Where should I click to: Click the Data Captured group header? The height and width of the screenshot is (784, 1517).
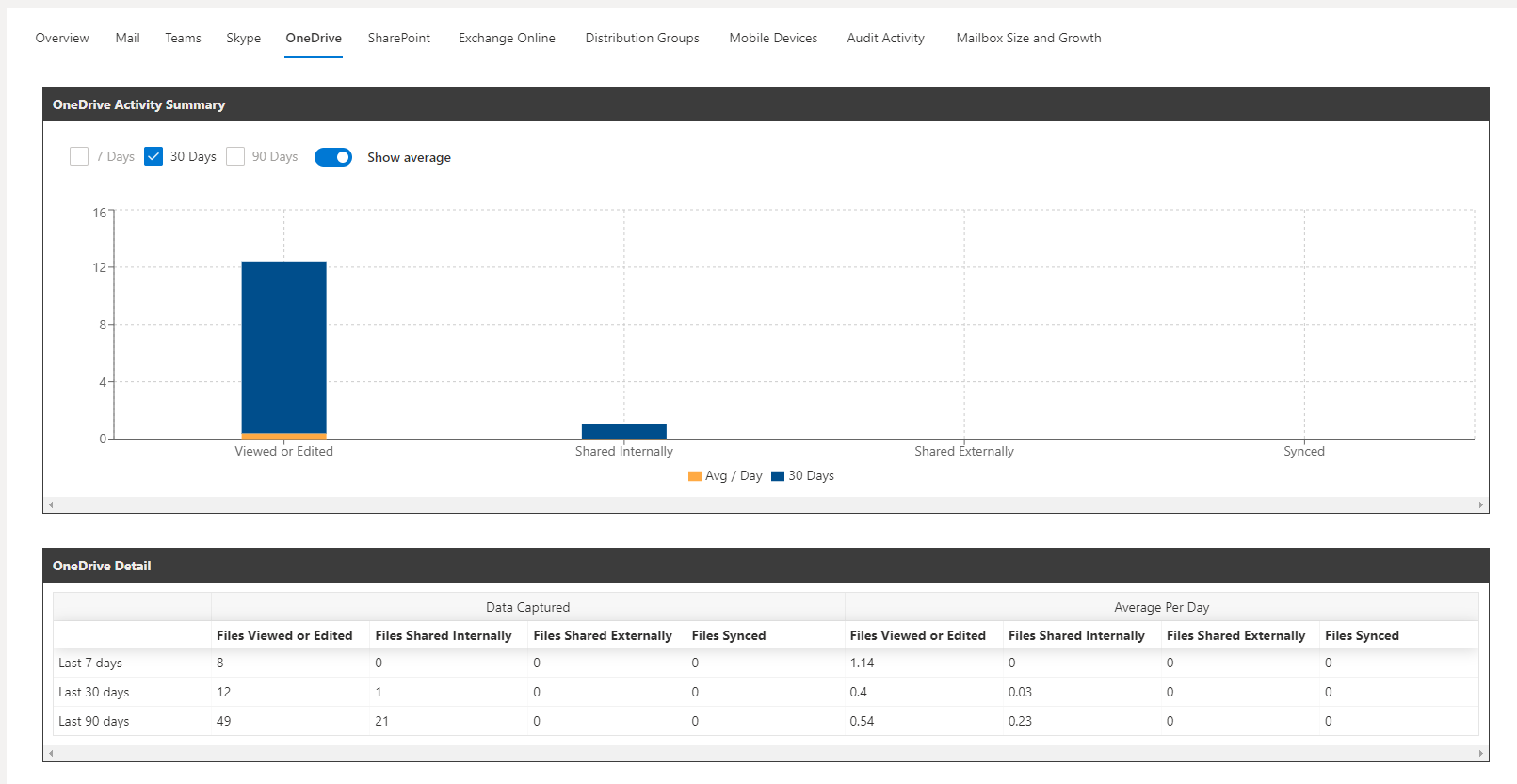[x=527, y=607]
